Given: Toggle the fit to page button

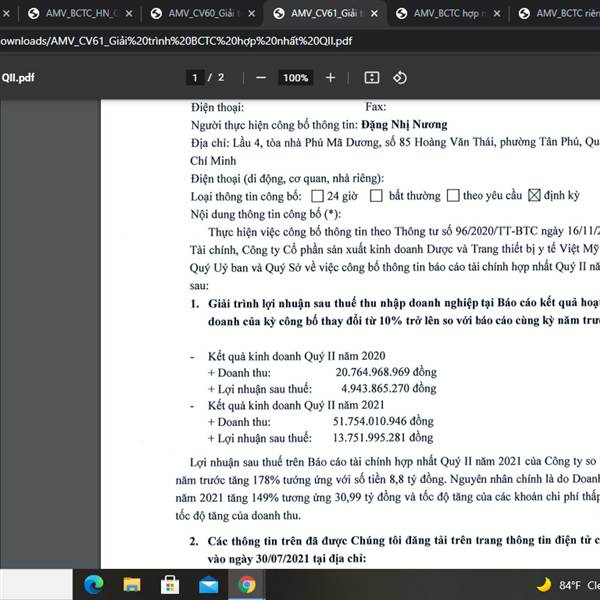Looking at the screenshot, I should pos(372,78).
